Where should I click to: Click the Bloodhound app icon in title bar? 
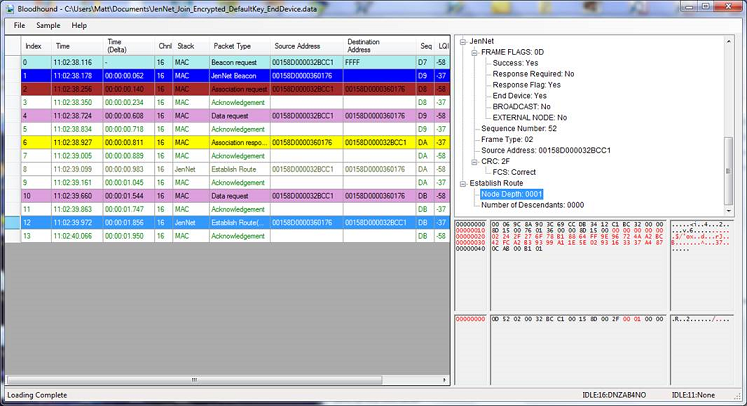[10, 9]
